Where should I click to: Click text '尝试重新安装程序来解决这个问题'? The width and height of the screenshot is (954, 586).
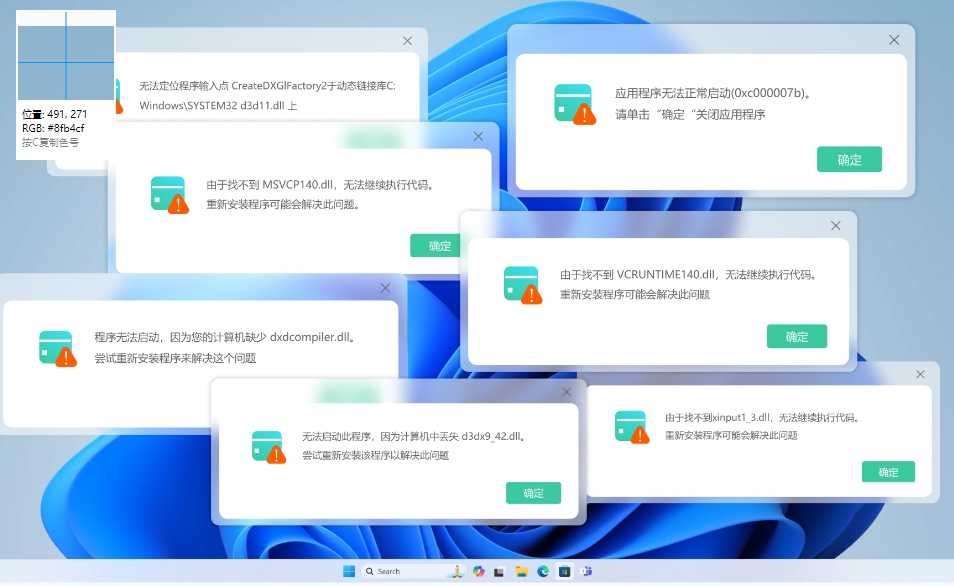175,358
